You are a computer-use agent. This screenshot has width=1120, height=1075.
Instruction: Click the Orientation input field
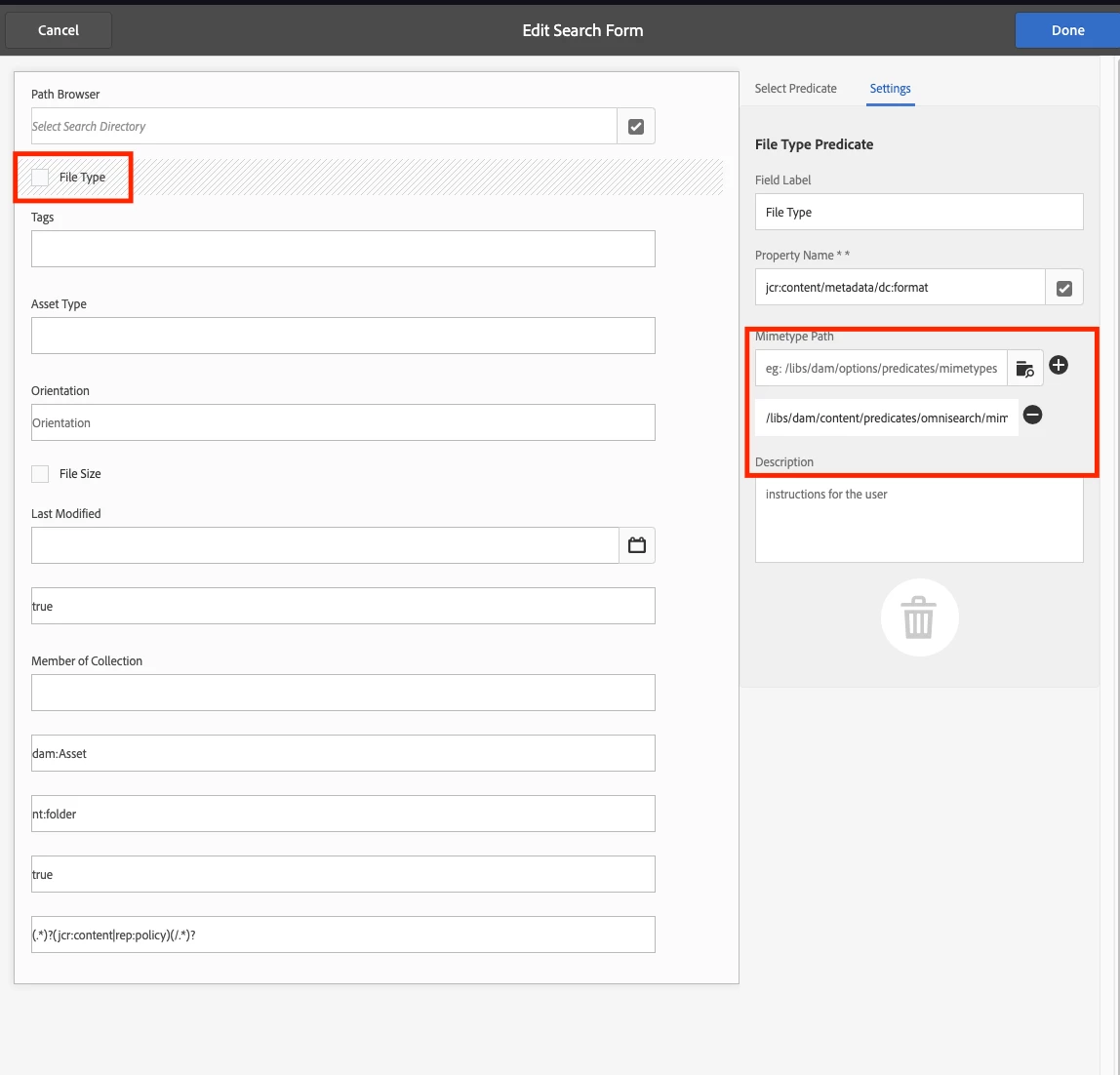[x=342, y=422]
